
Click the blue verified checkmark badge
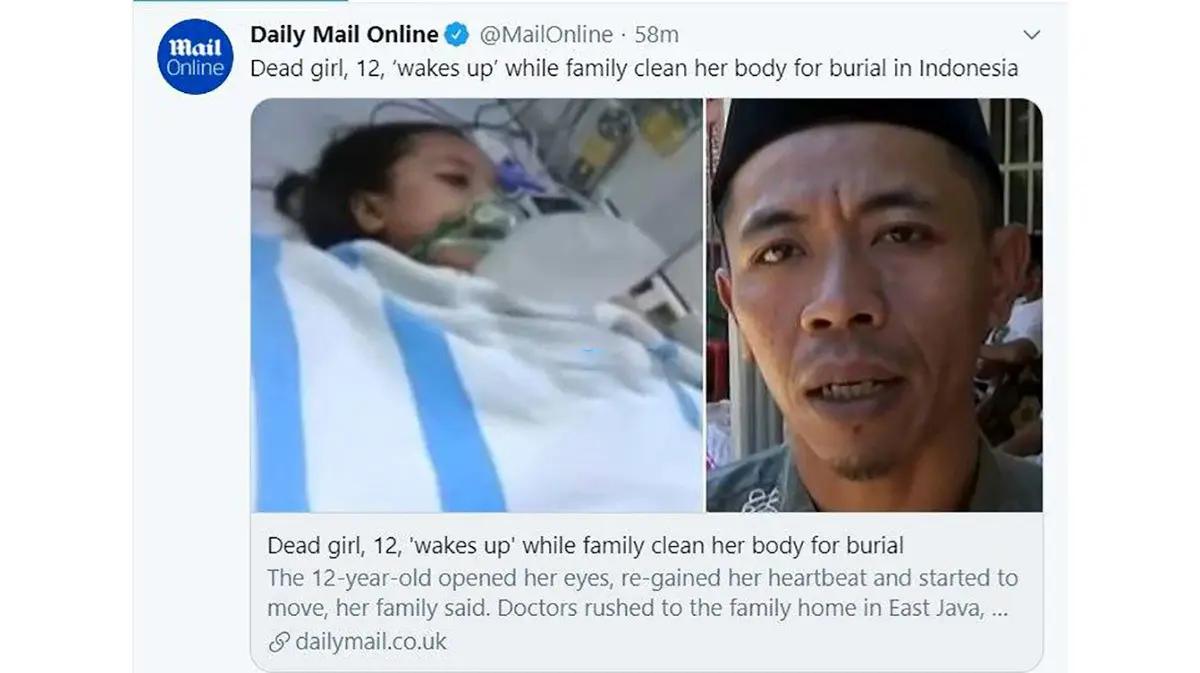[457, 35]
